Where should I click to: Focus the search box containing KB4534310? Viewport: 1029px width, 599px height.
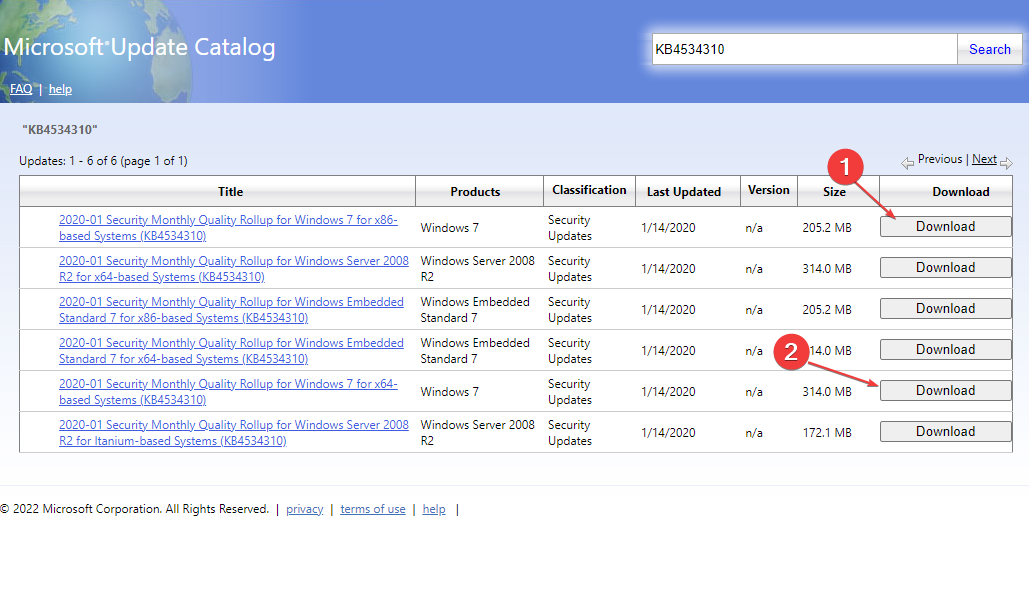pos(805,49)
